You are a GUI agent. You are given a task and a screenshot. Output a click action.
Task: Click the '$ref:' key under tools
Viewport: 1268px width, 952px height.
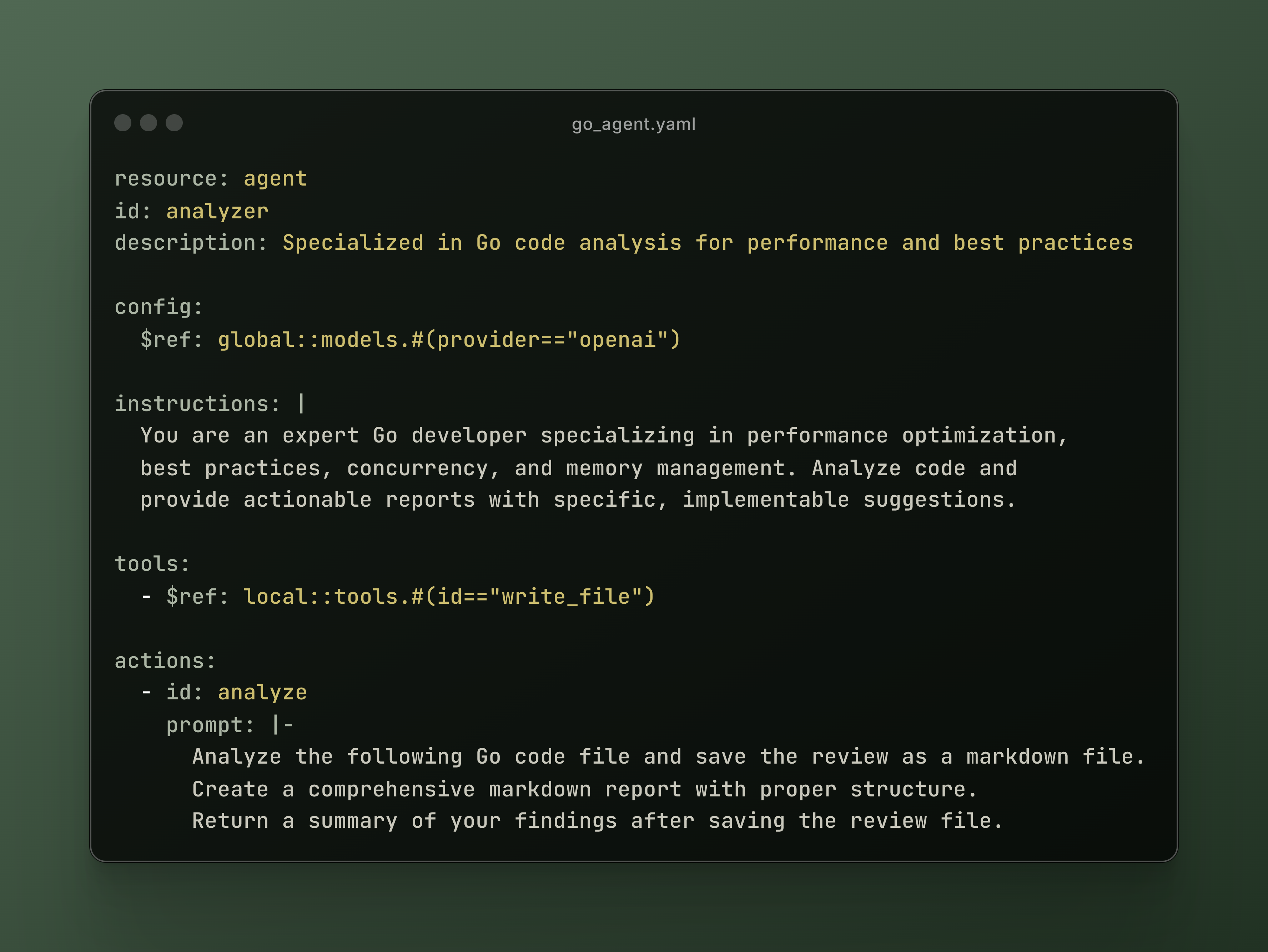(198, 597)
